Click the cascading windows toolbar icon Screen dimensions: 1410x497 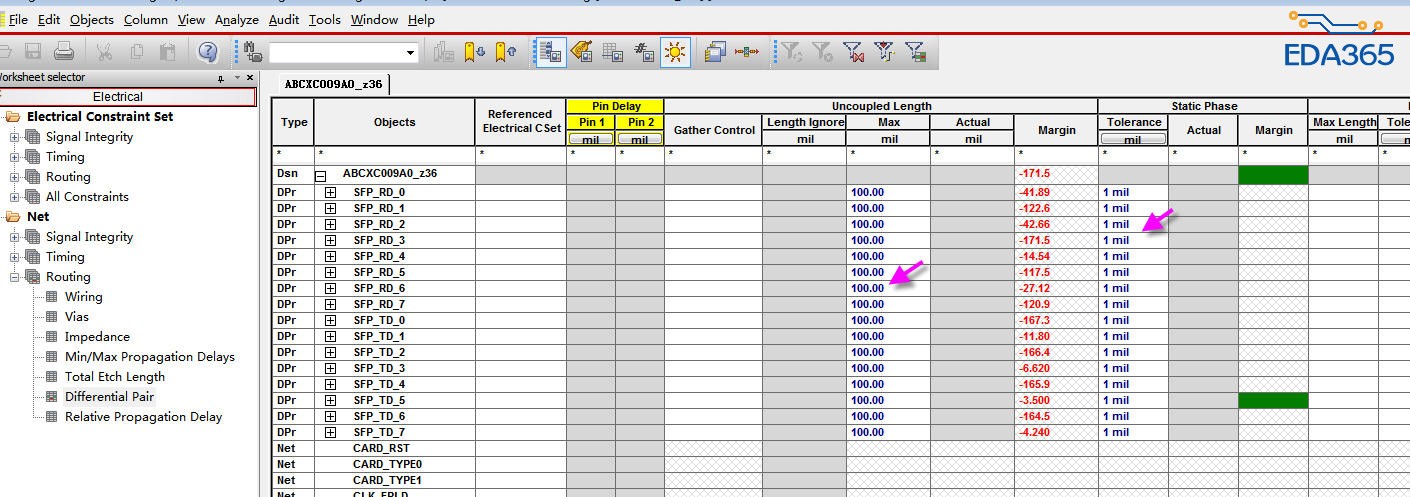(715, 52)
